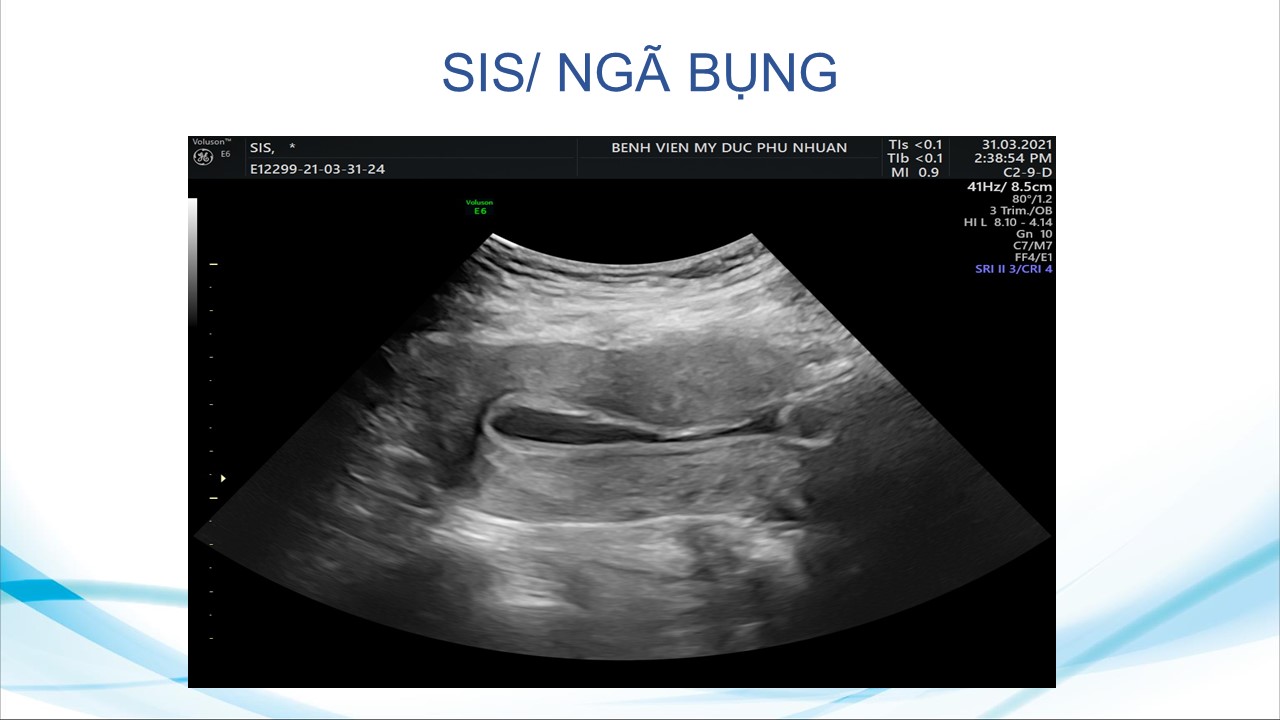Image resolution: width=1280 pixels, height=720 pixels.
Task: Click the focal zone arrow on depth scale
Action: [x=223, y=479]
